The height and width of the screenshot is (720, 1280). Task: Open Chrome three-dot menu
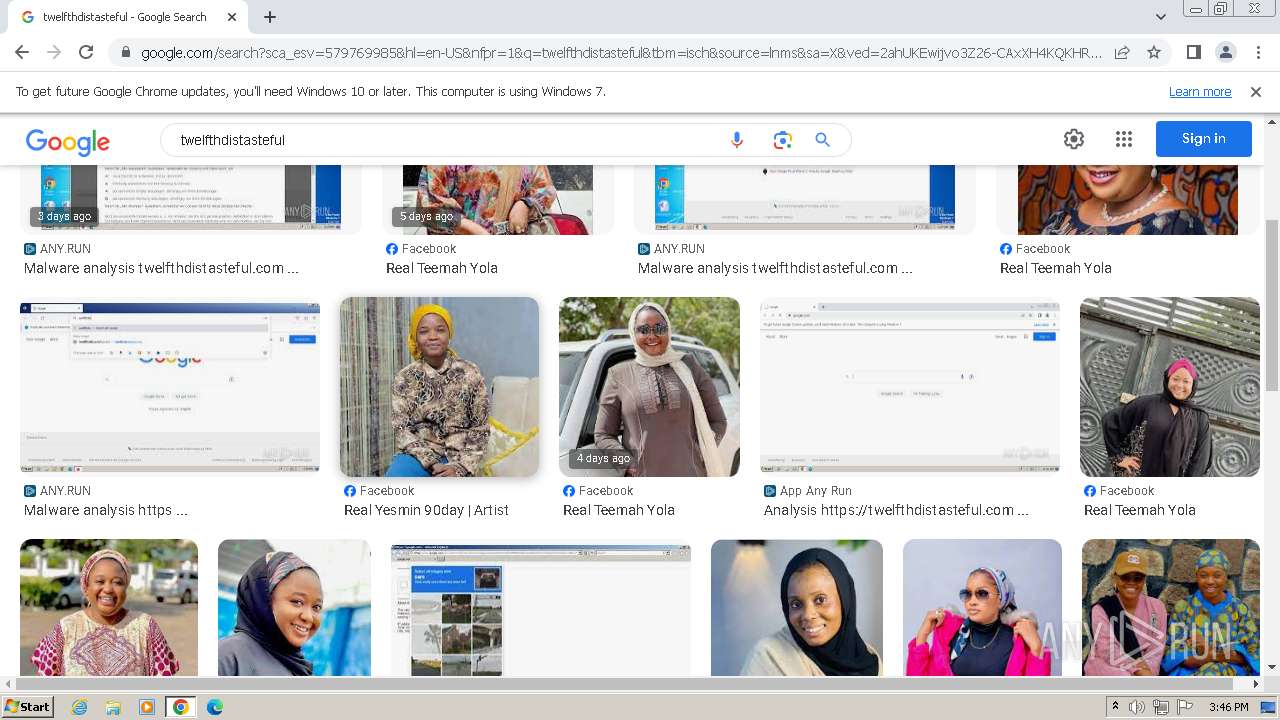(1257, 52)
